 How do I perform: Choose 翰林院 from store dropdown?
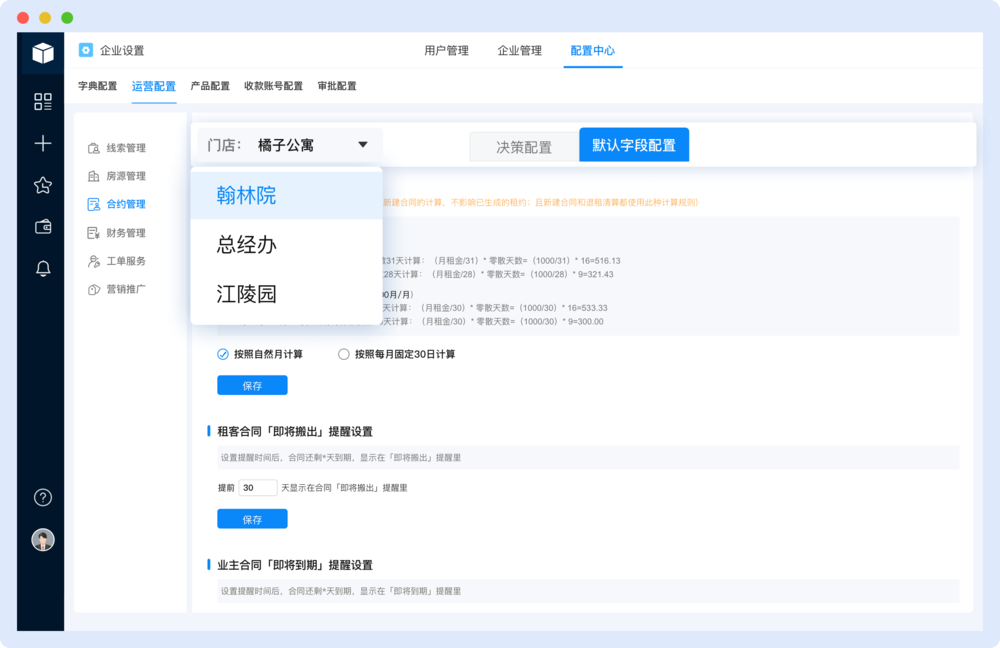click(x=286, y=195)
